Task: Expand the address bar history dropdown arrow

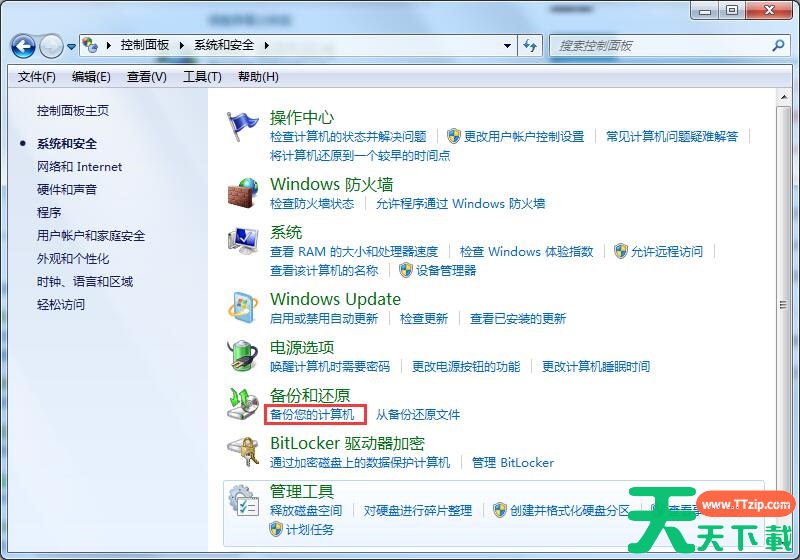Action: tap(507, 46)
